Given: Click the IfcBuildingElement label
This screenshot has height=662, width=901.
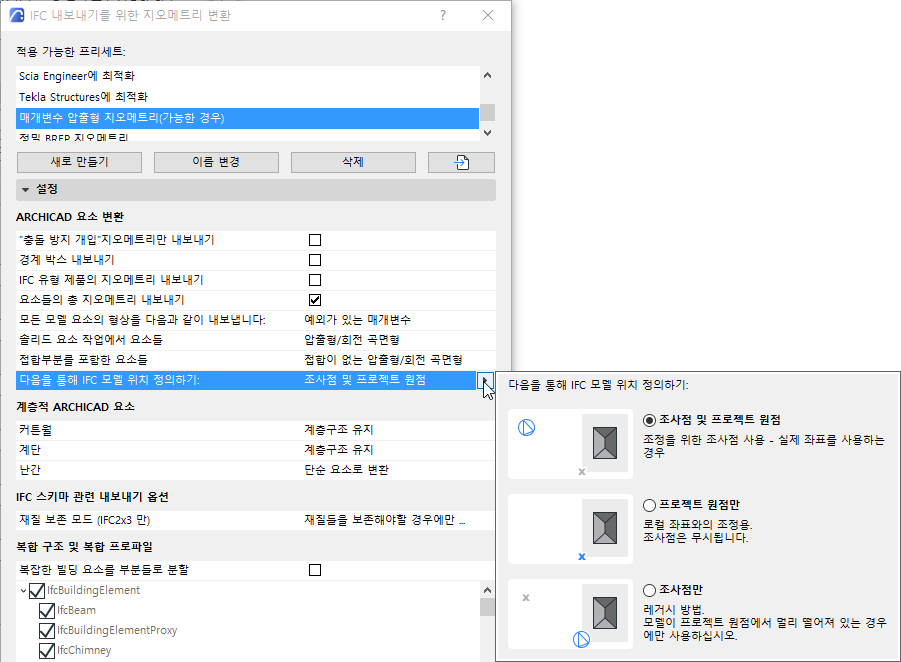Looking at the screenshot, I should [93, 591].
